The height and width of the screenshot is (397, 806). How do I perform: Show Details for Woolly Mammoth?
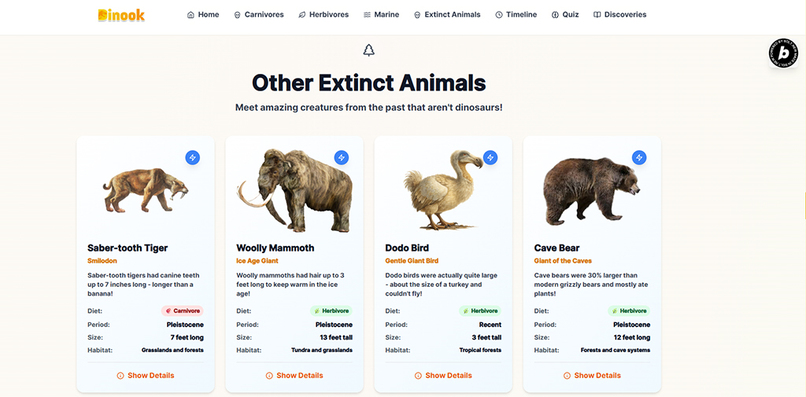point(294,375)
